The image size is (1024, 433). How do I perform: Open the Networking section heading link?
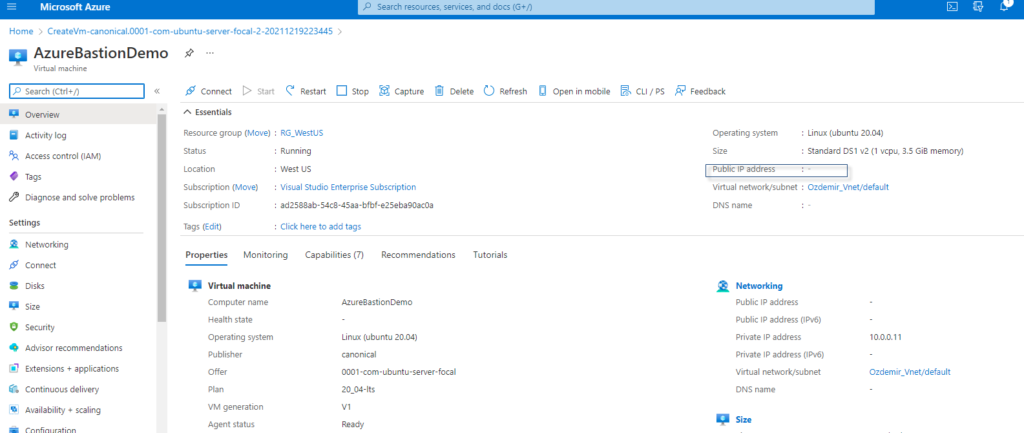point(759,286)
